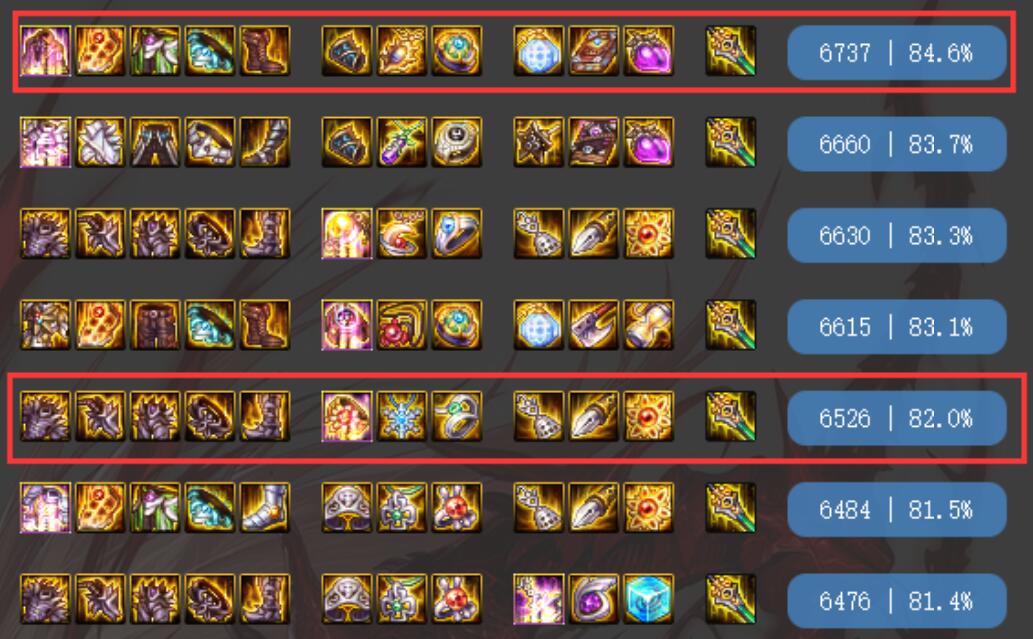Screen dimensions: 1033x639
Task: Click the brown pants icon in 6615 row
Action: tap(155, 325)
